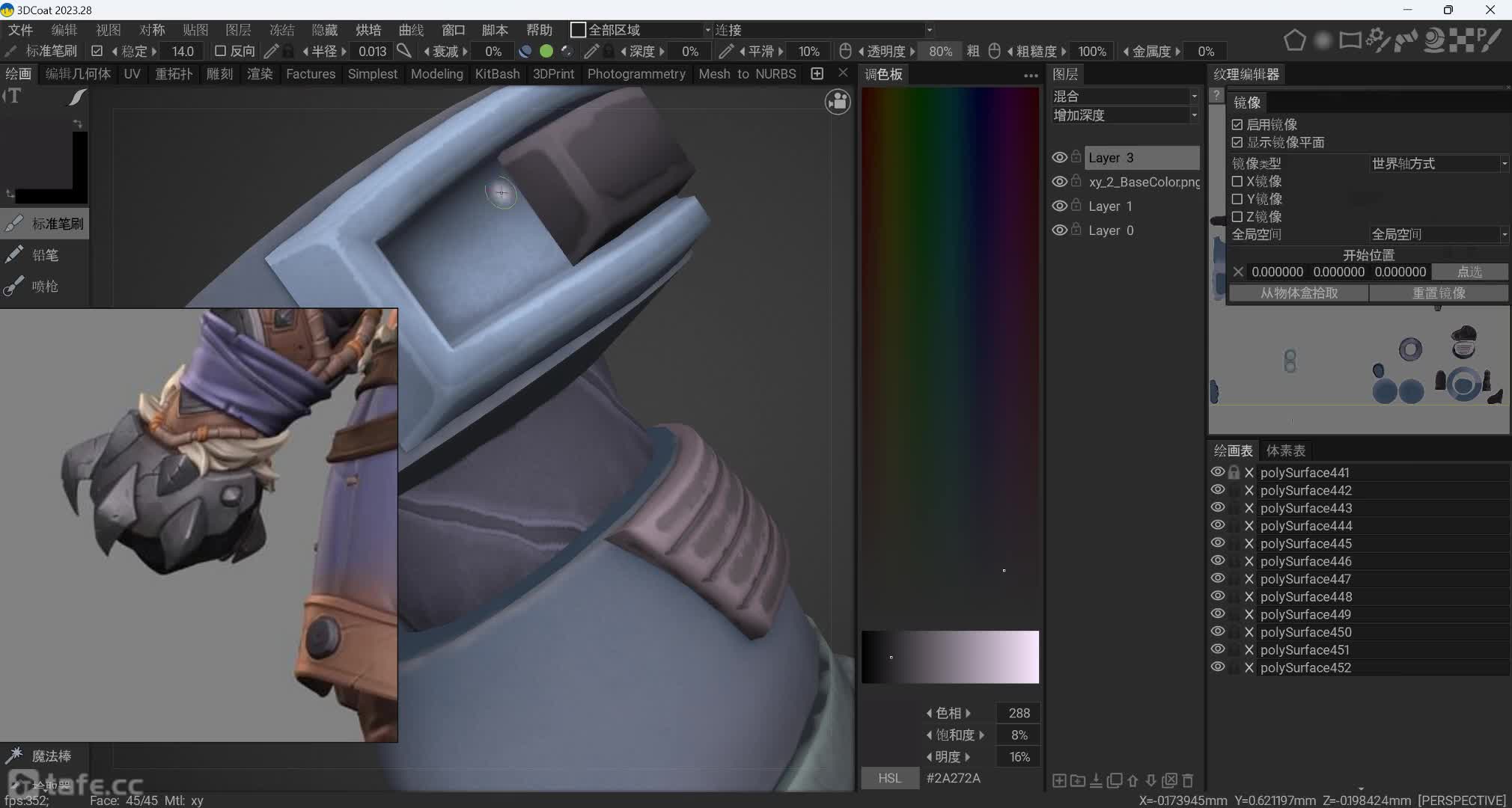Click the purple lightness gradient bar

click(950, 657)
